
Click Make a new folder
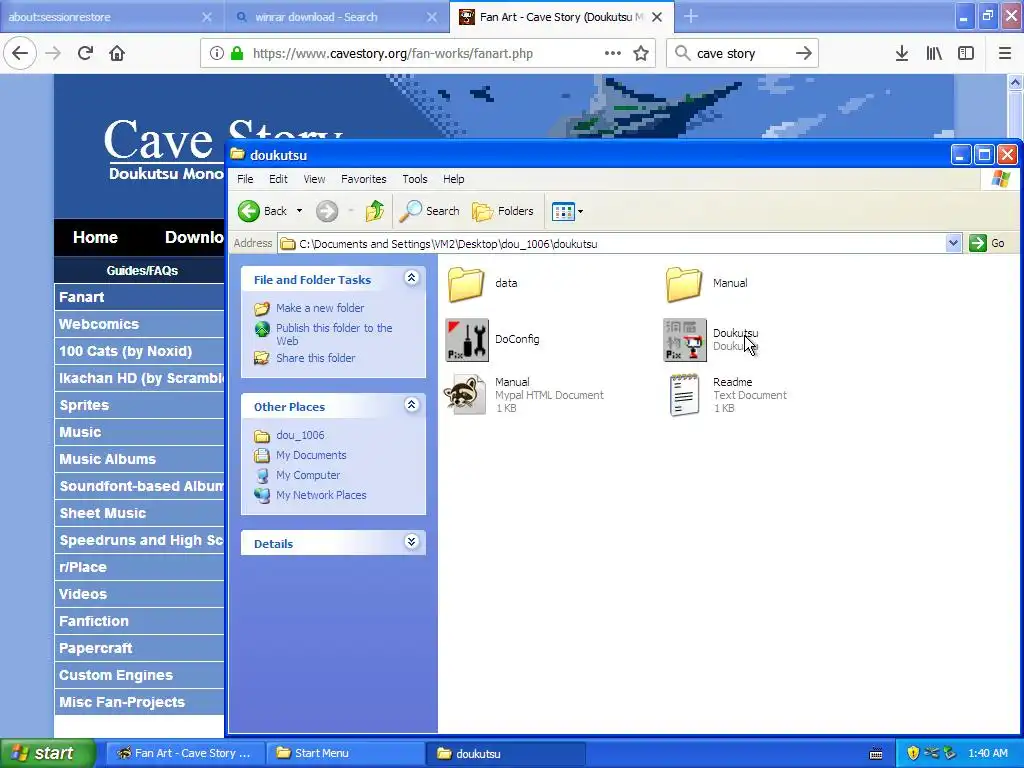(x=320, y=308)
